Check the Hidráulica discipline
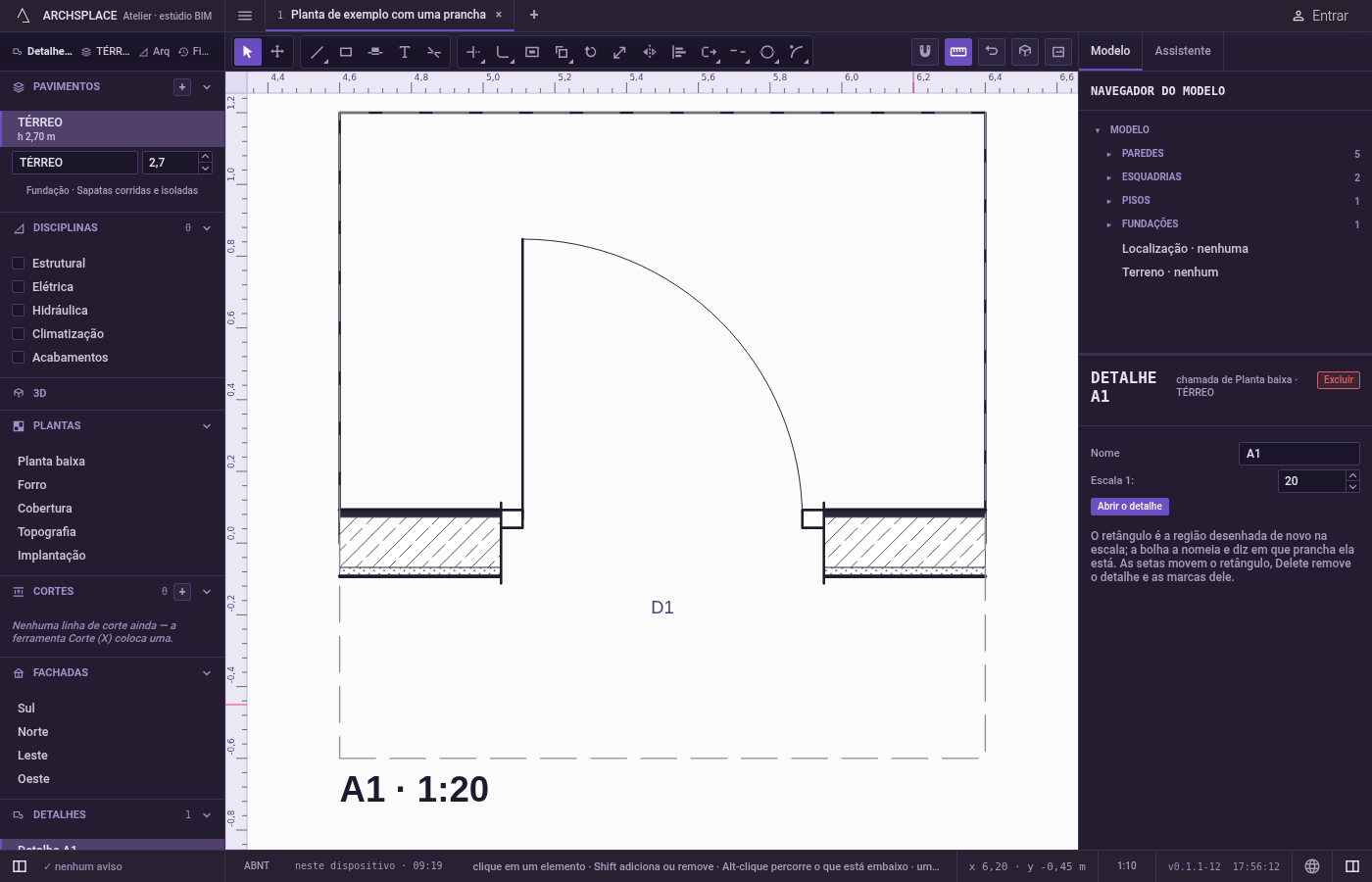The height and width of the screenshot is (882, 1372). pyautogui.click(x=18, y=311)
